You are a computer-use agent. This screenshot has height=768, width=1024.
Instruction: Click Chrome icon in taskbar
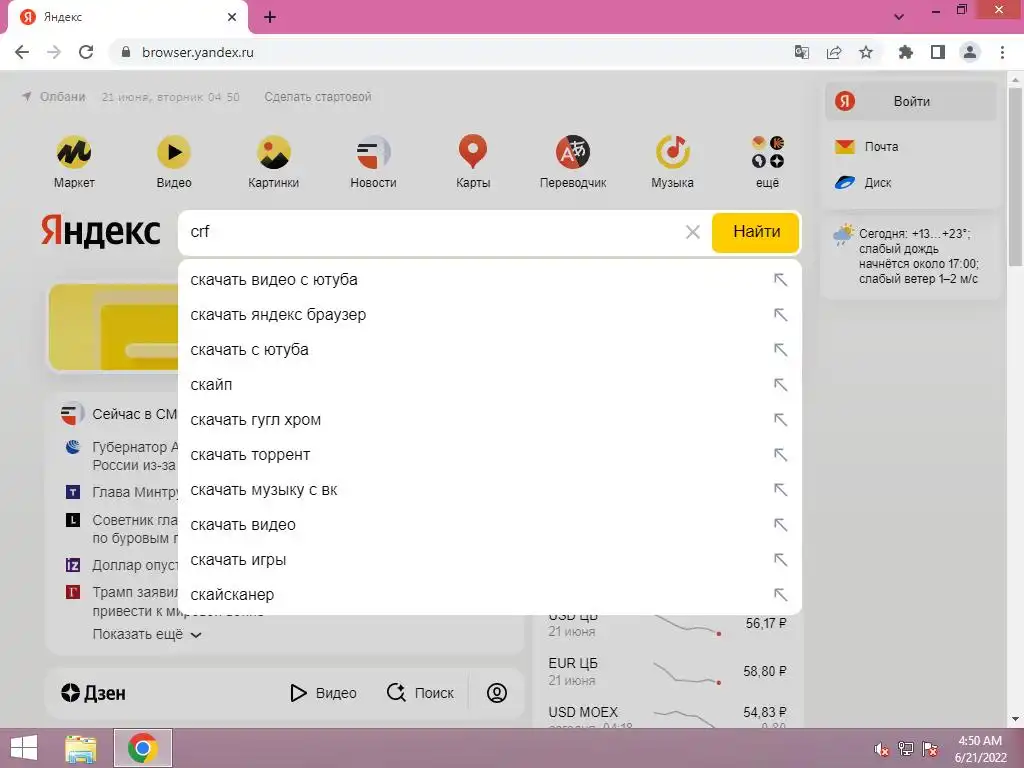pos(143,748)
